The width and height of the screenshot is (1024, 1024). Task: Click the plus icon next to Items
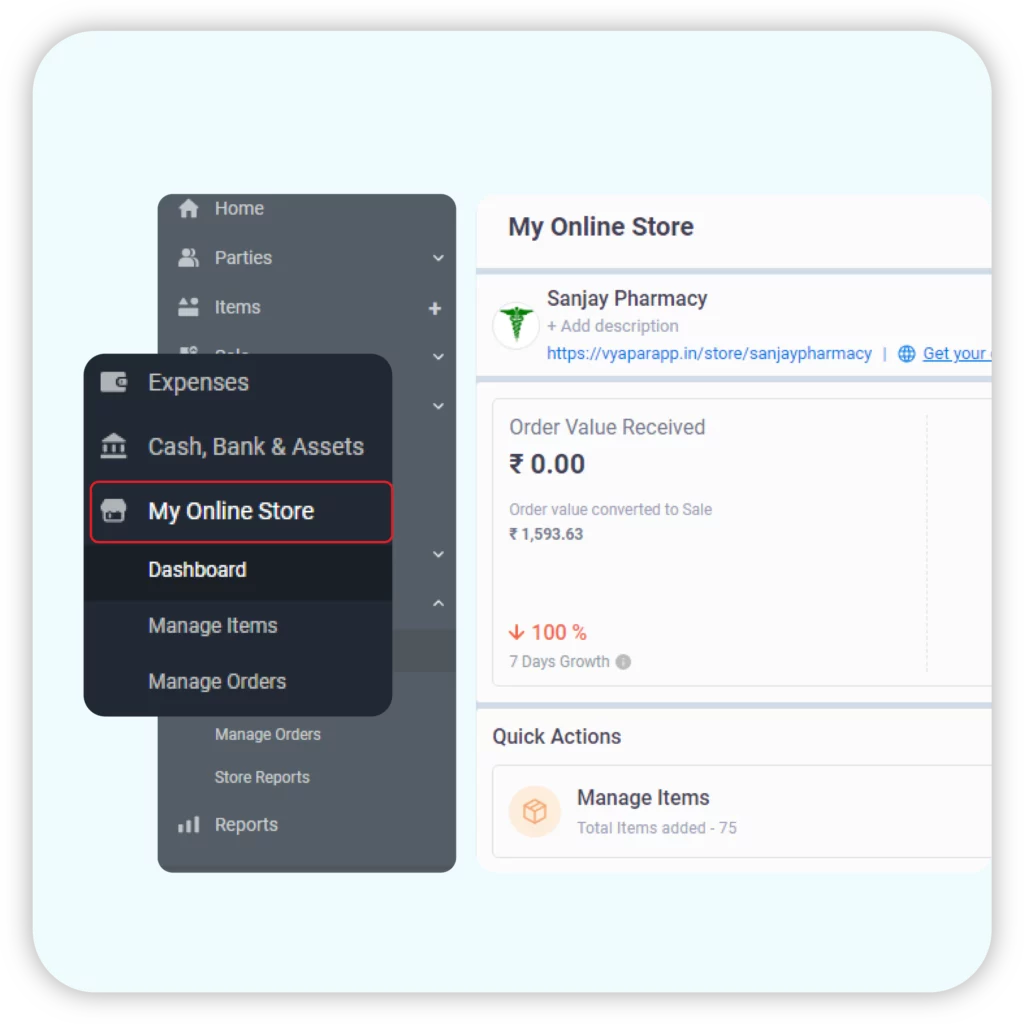tap(435, 308)
